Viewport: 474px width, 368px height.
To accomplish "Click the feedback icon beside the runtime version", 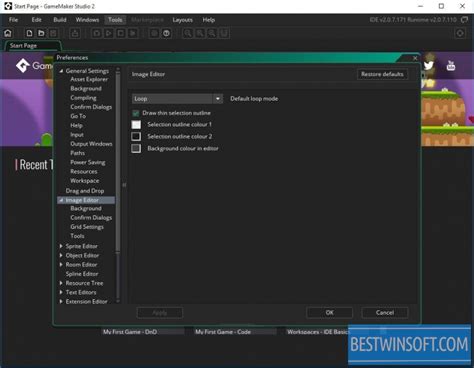I will point(464,20).
